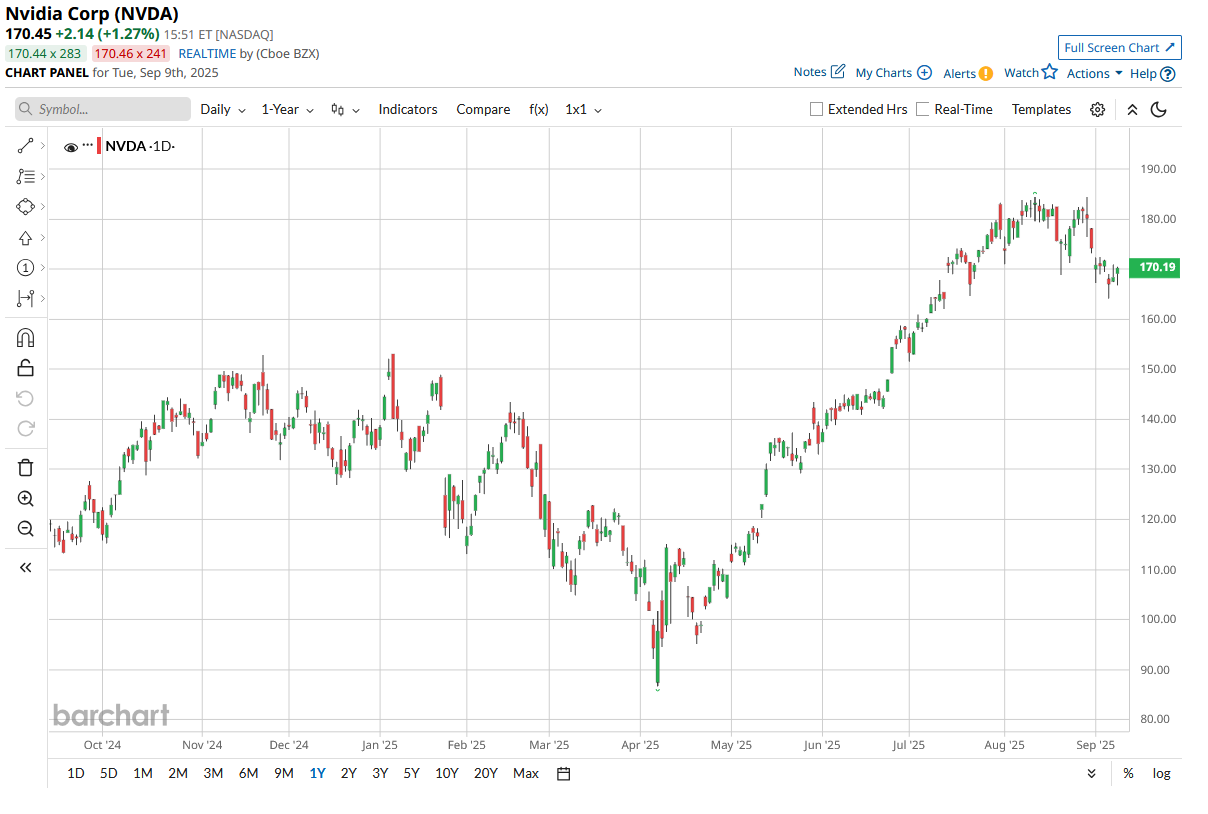Image resolution: width=1208 pixels, height=814 pixels.
Task: Open the Indicators menu
Action: pyautogui.click(x=408, y=109)
